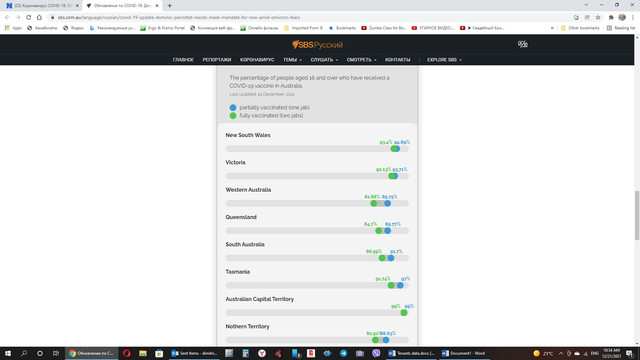Open the Chrome profile avatar
The height and width of the screenshot is (360, 640).
point(622,17)
